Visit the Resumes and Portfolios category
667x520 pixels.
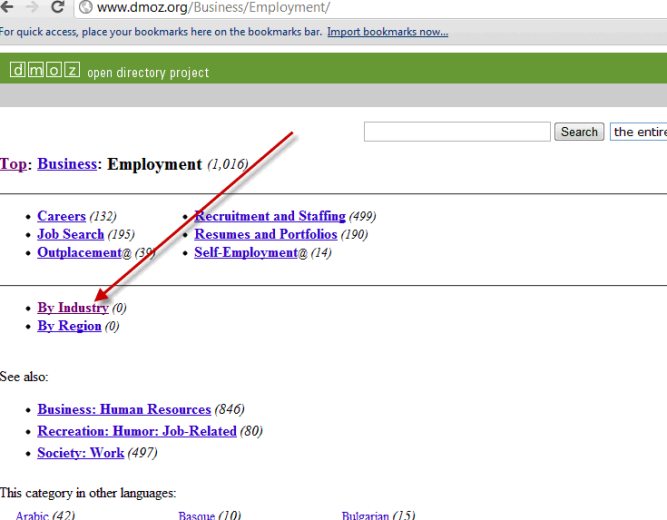click(x=265, y=234)
